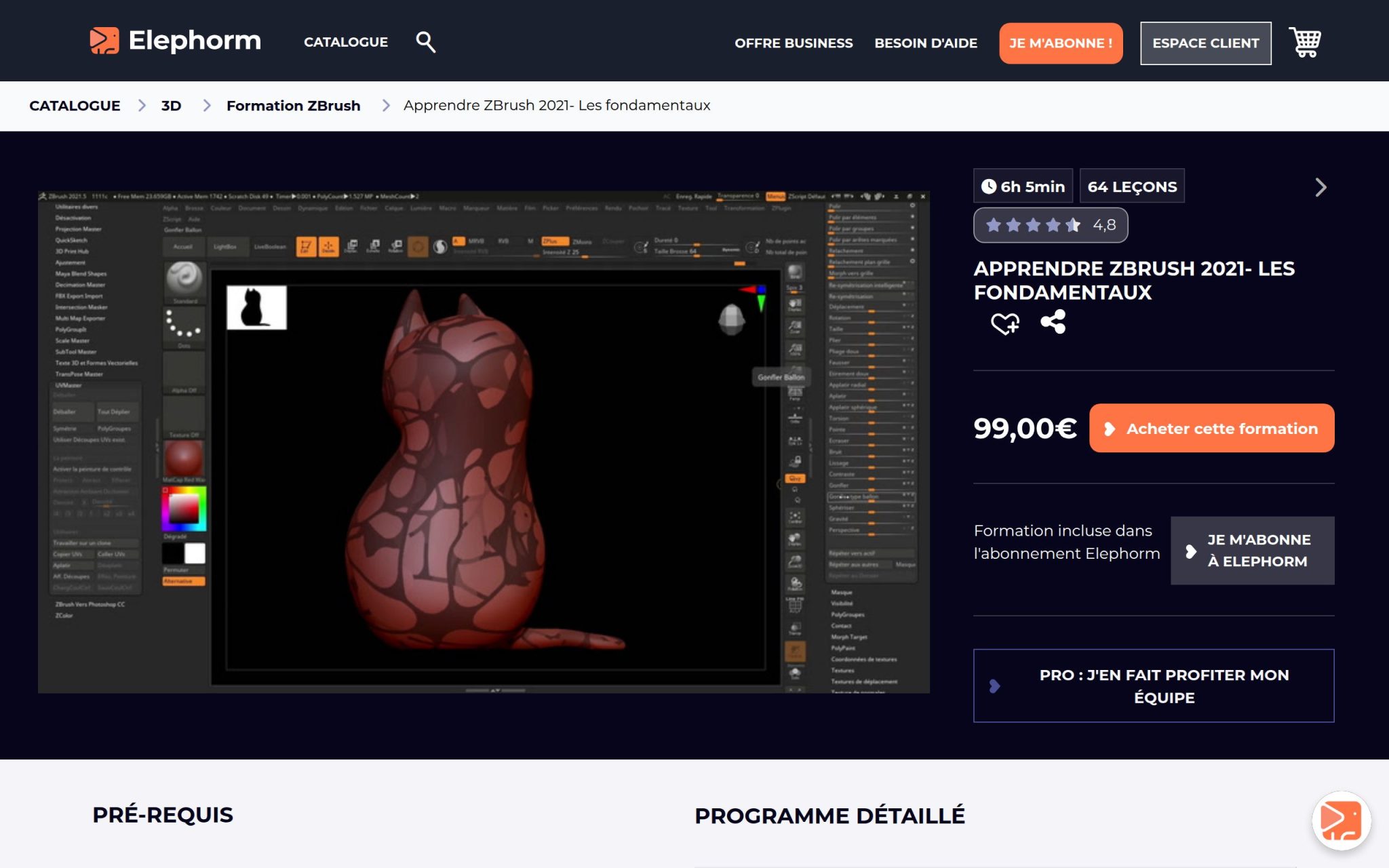Go to CATALOGUE breadcrumb link
1389x868 pixels.
pyautogui.click(x=75, y=106)
